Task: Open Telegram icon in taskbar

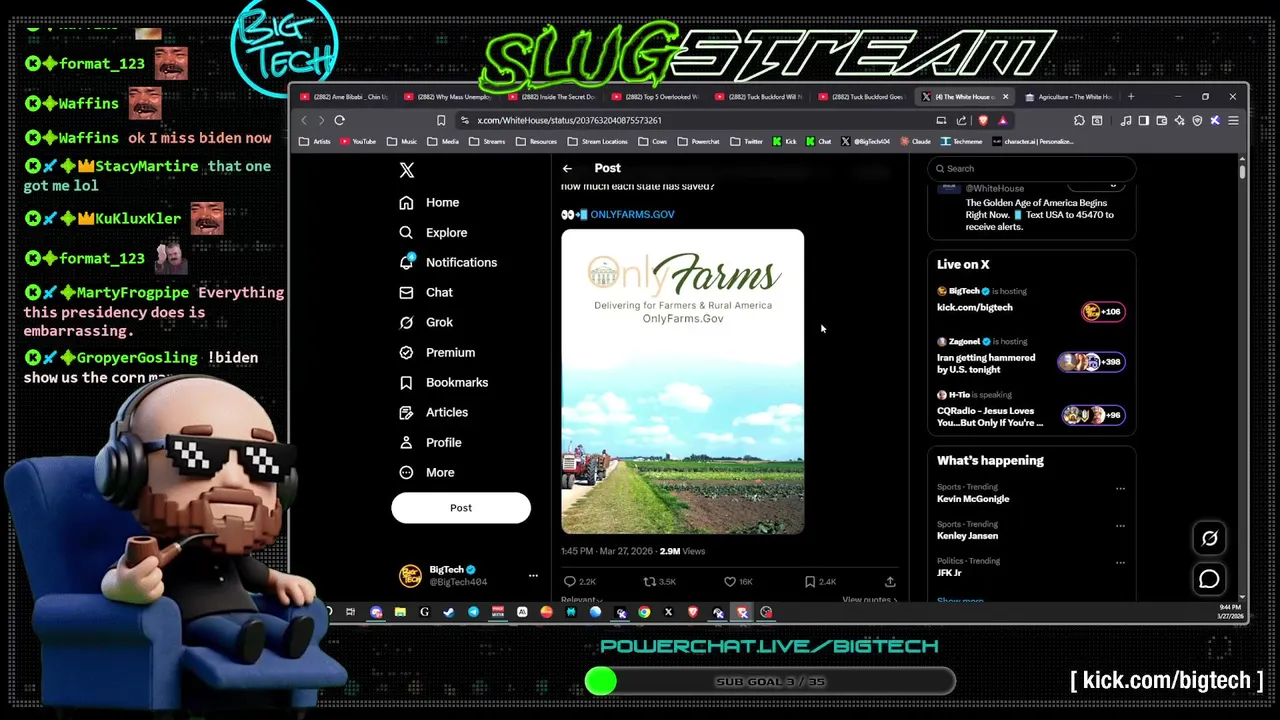Action: [473, 613]
